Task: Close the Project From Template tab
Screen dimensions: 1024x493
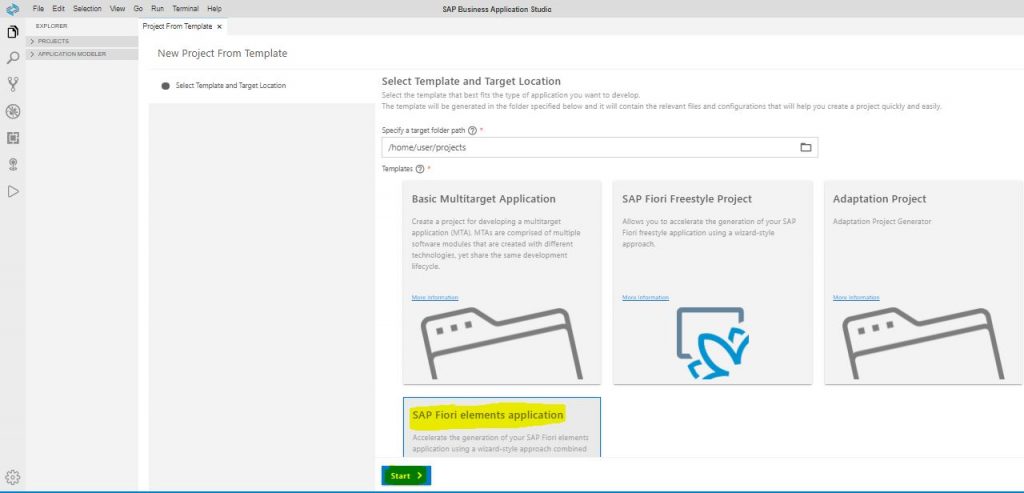Action: pos(219,27)
